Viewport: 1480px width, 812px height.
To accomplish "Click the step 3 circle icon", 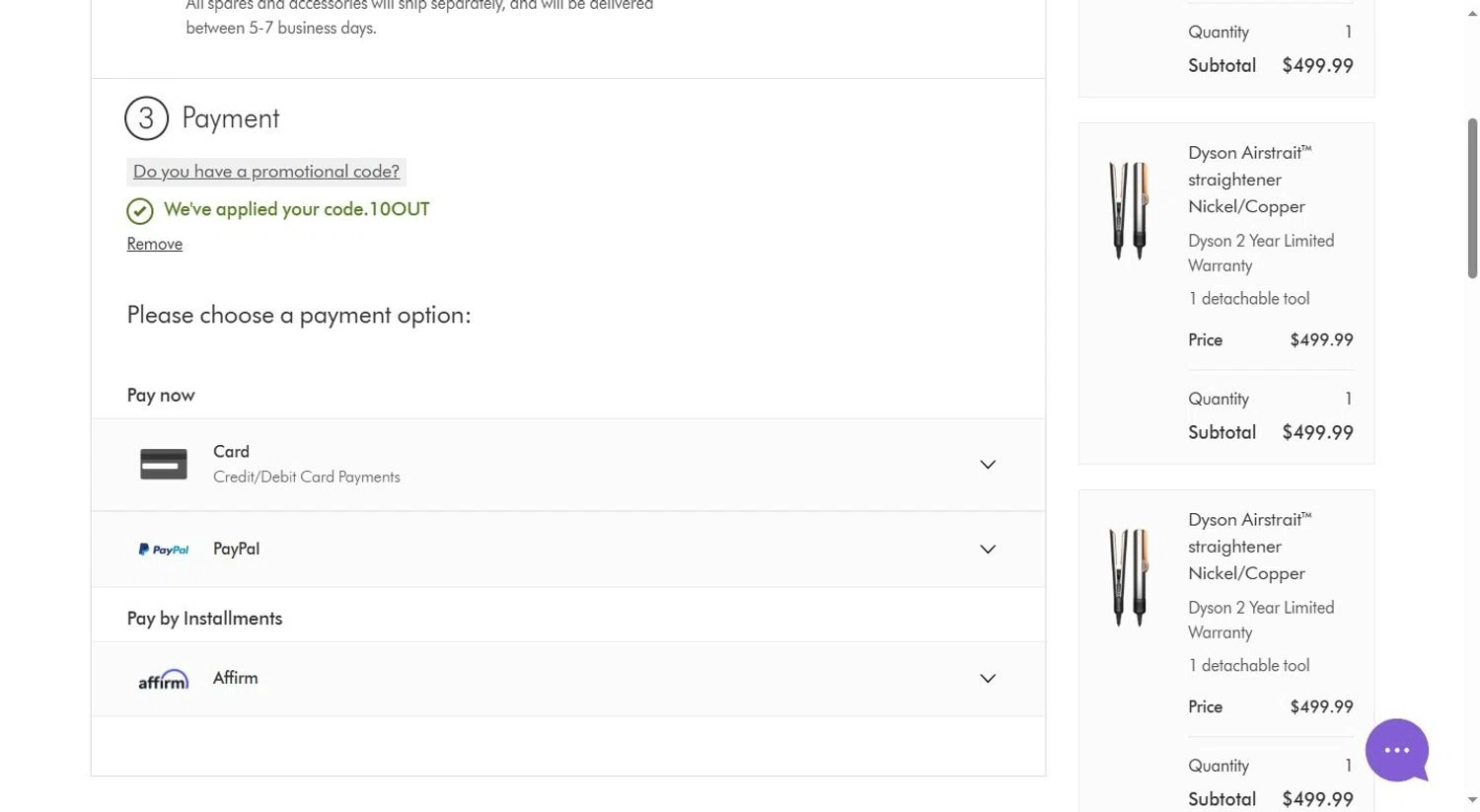I will [x=146, y=118].
